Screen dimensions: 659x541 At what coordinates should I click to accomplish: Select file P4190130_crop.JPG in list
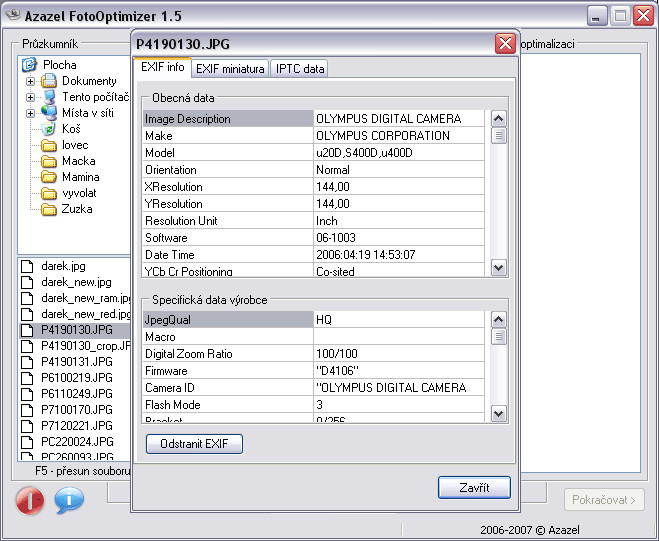pos(86,346)
